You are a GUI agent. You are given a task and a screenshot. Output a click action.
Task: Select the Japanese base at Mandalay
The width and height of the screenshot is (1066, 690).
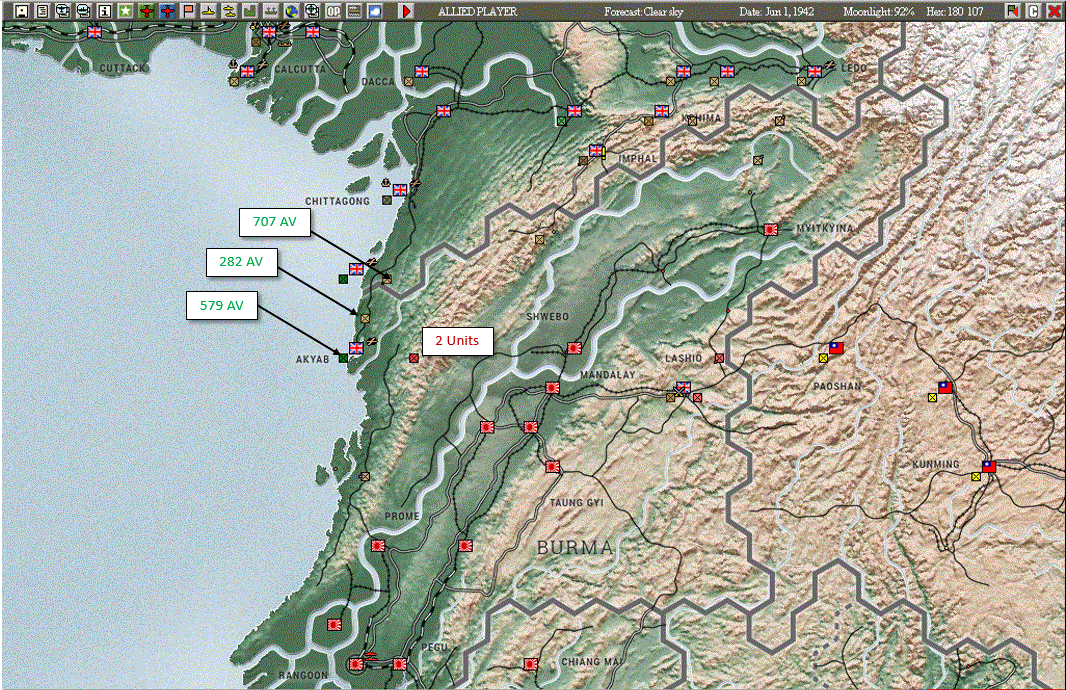(x=553, y=388)
